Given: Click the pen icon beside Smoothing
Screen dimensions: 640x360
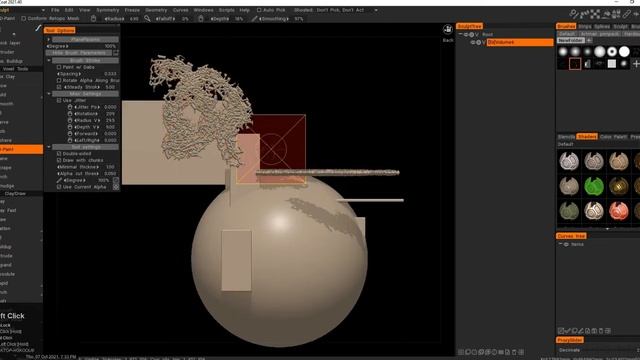Looking at the screenshot, I should pos(254,18).
